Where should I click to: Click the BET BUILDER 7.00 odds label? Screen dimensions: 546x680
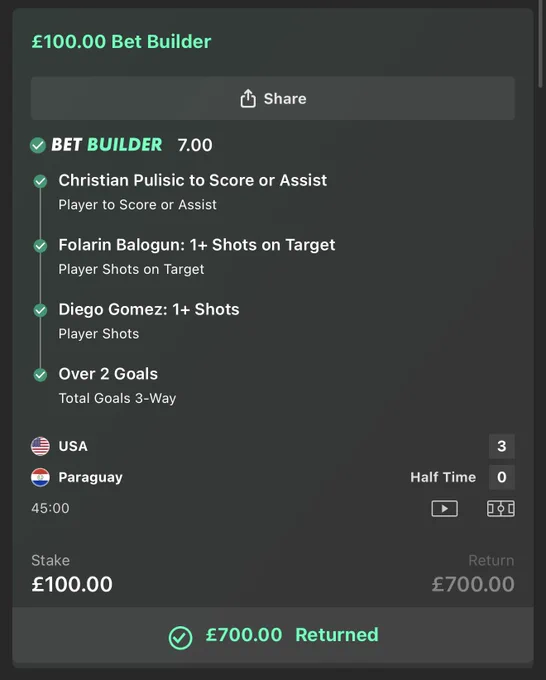[195, 145]
